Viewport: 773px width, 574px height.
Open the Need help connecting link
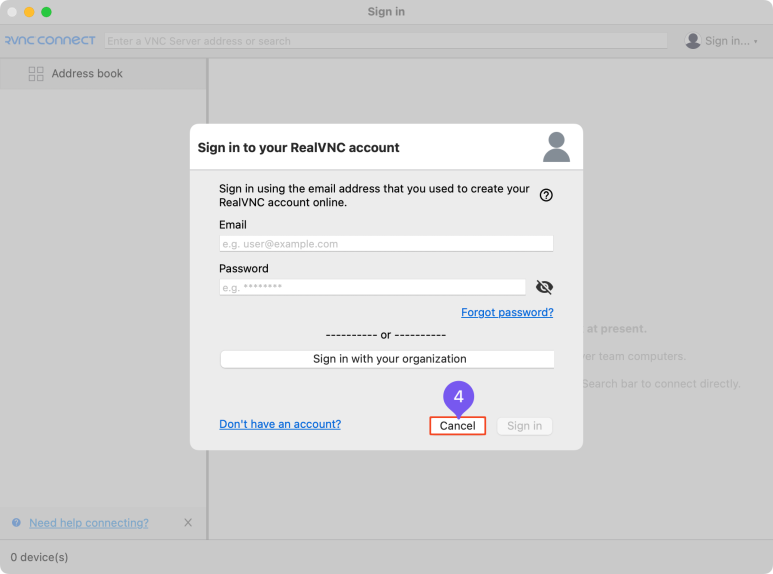[x=89, y=523]
